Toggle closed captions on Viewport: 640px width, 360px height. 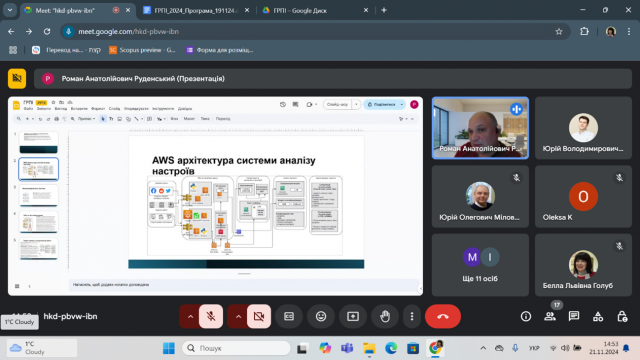click(x=289, y=316)
